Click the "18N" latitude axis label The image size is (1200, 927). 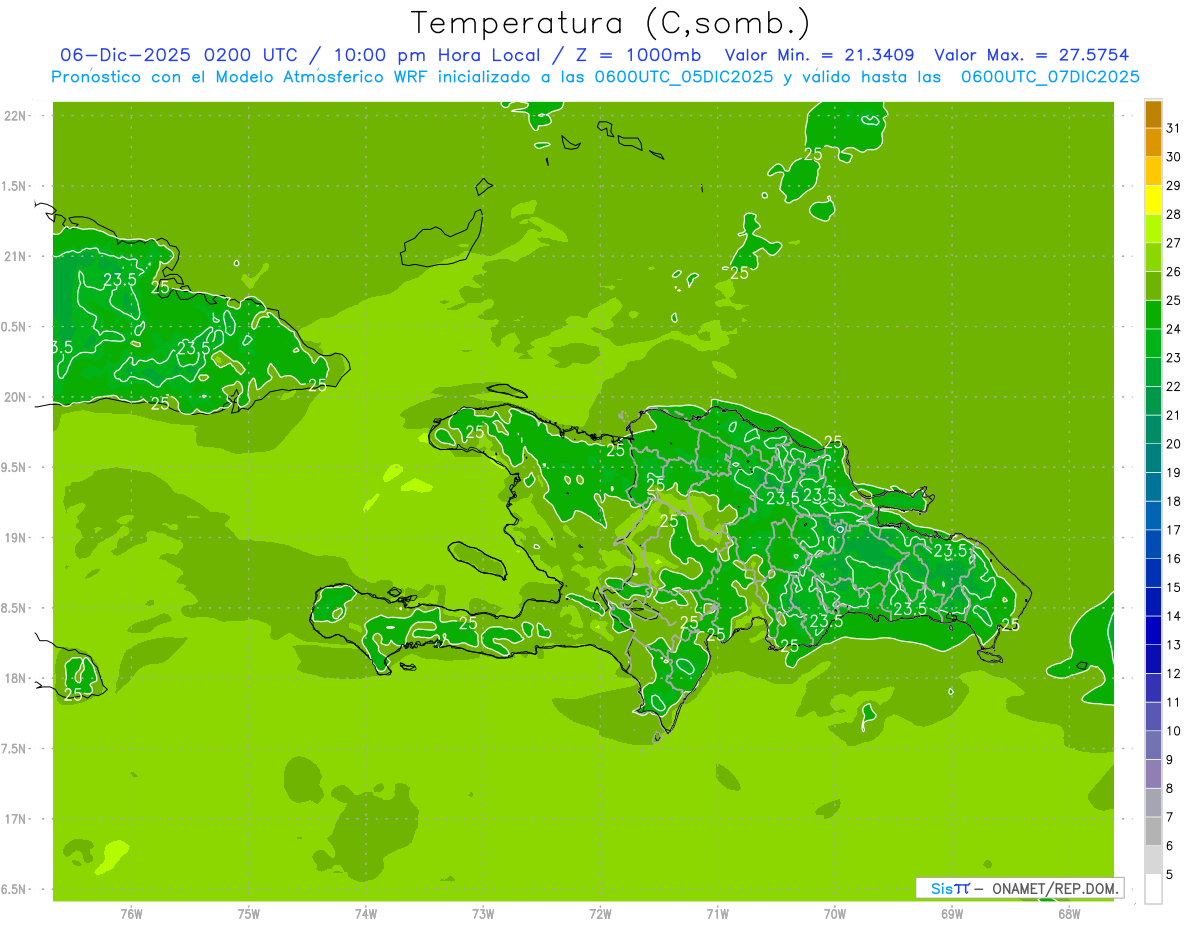click(16, 678)
